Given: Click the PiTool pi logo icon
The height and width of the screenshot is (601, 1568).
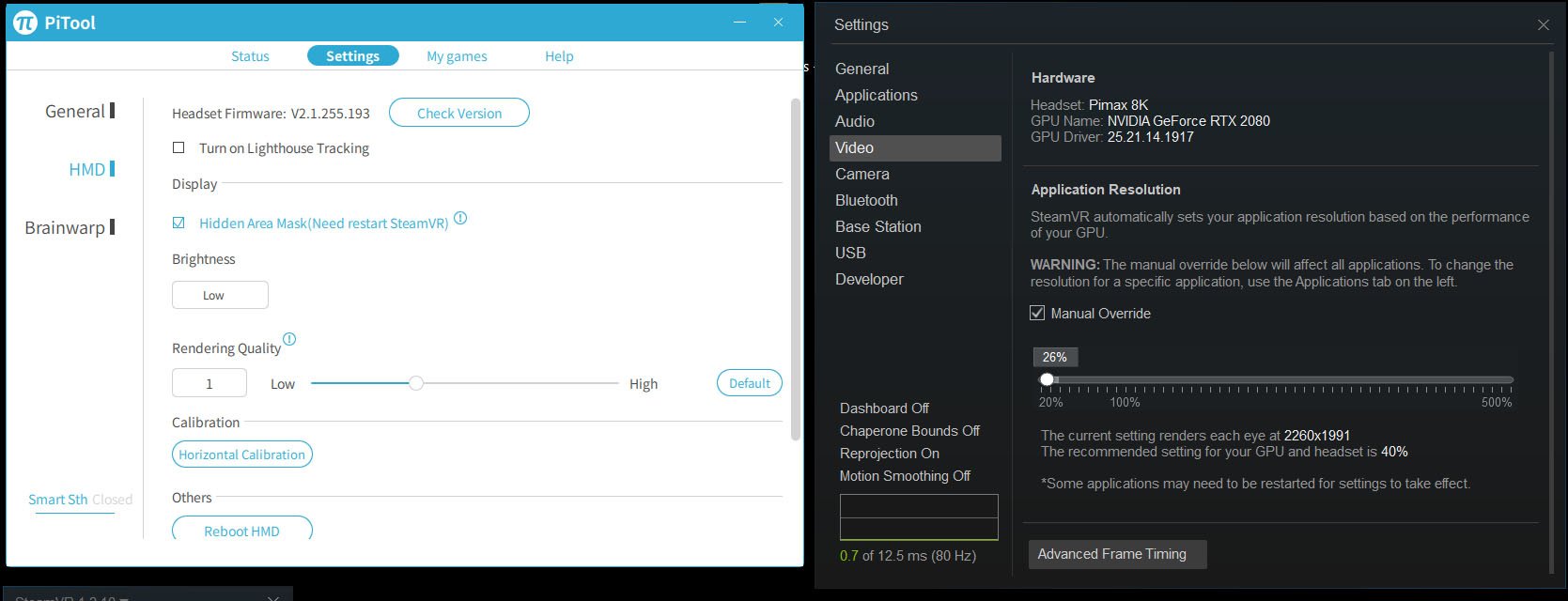Looking at the screenshot, I should [x=25, y=23].
